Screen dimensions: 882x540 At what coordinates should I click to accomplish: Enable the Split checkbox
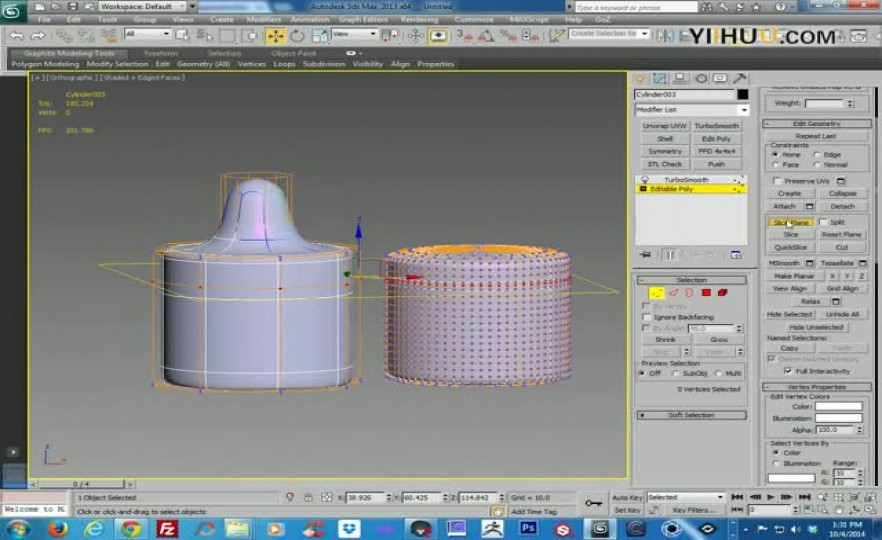(x=824, y=222)
